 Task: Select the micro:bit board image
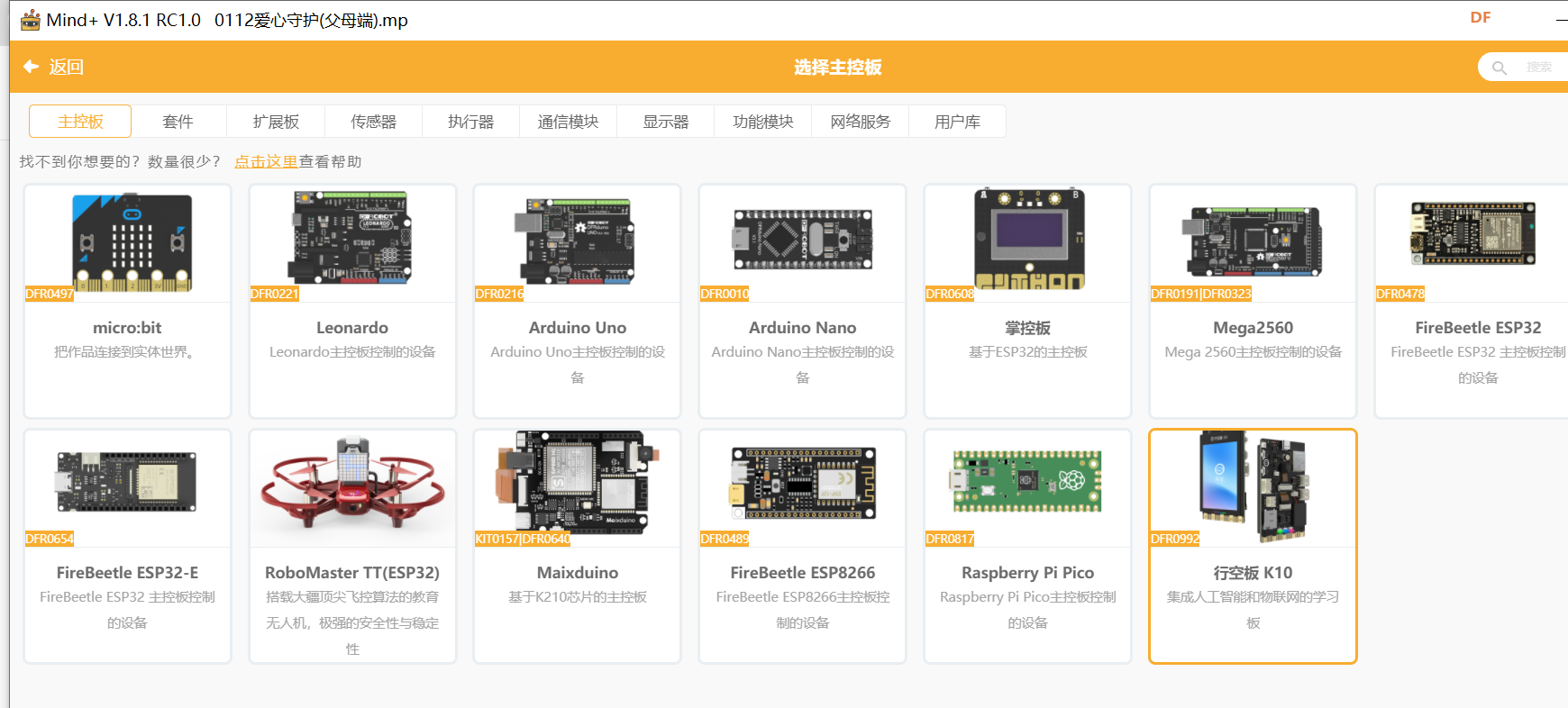(132, 242)
